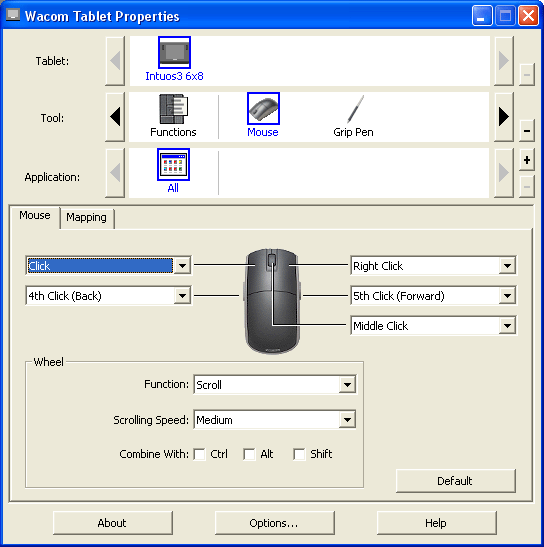Click the Tablet row minus button
The width and height of the screenshot is (544, 547).
[527, 75]
